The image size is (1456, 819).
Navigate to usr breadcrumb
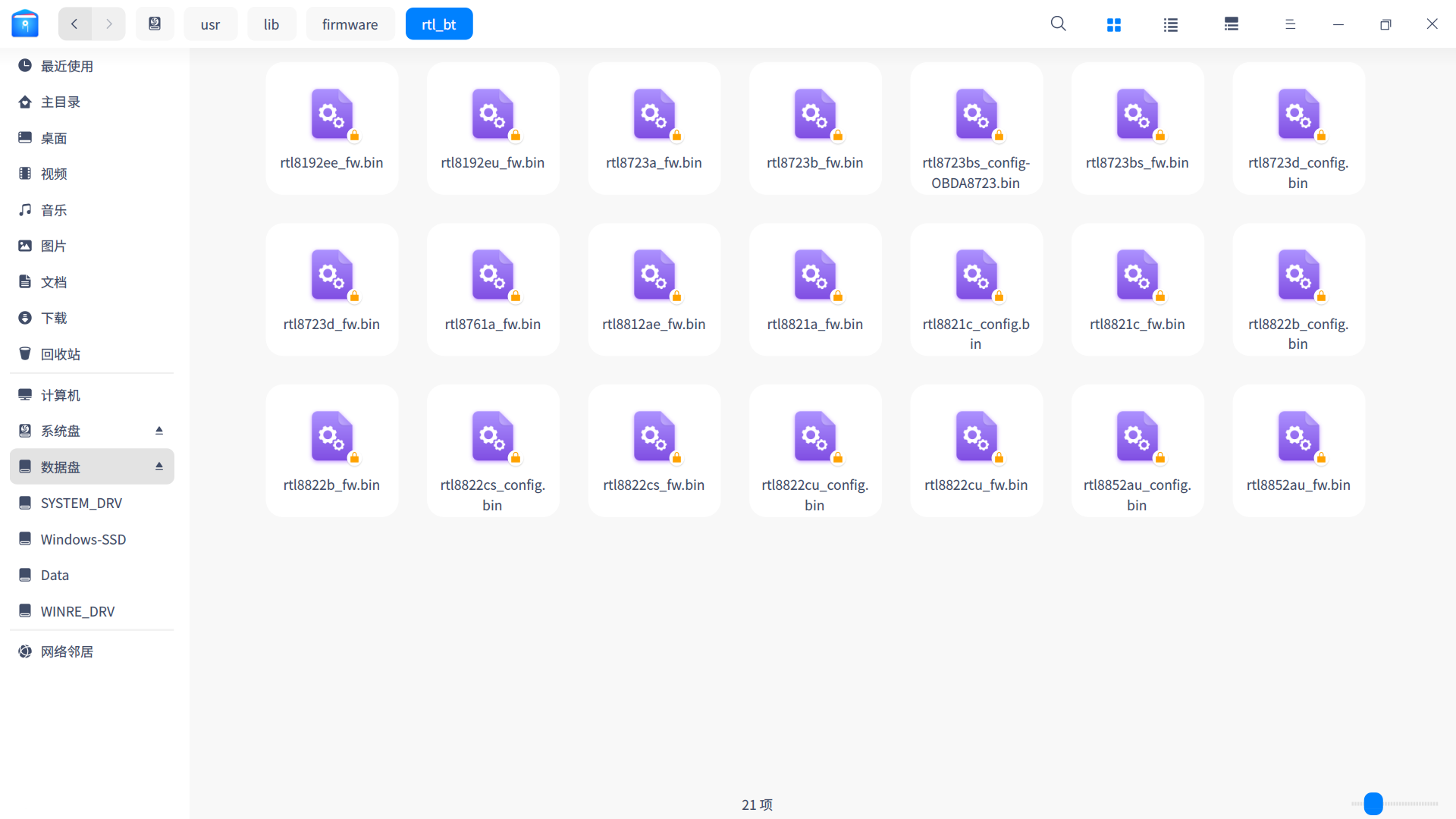[x=210, y=24]
